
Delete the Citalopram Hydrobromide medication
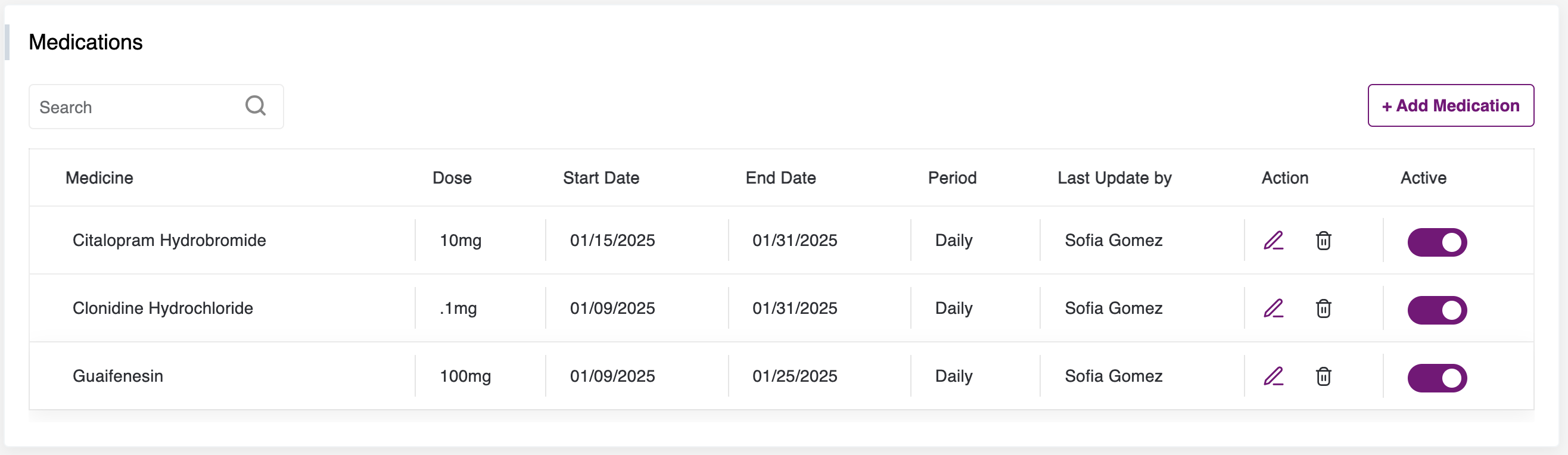[x=1323, y=241]
